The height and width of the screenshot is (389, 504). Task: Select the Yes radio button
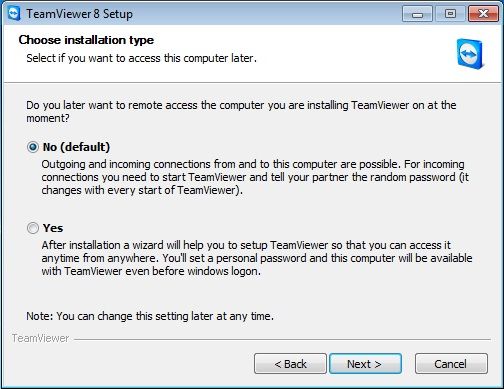33,228
